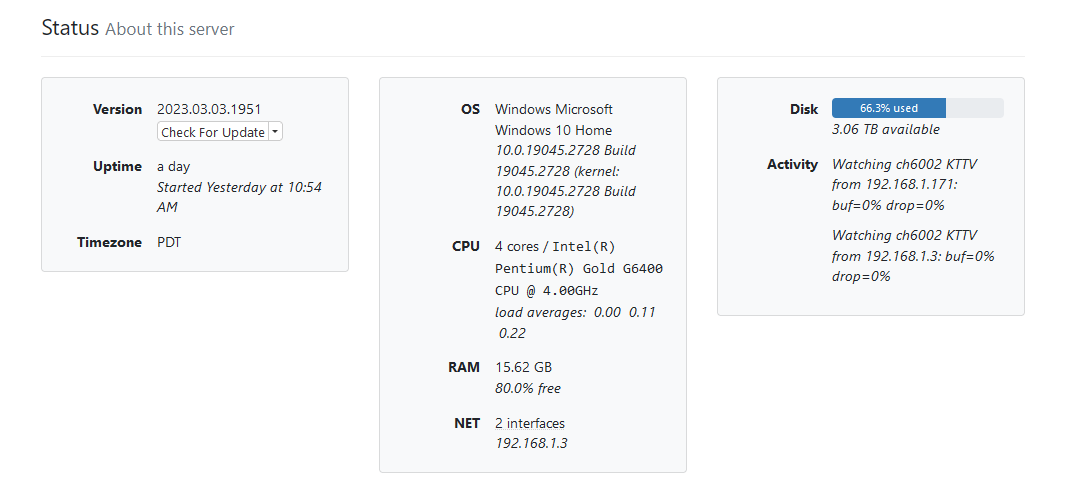Click the version number 2023.03.03.1951
1073x503 pixels.
pyautogui.click(x=209, y=109)
